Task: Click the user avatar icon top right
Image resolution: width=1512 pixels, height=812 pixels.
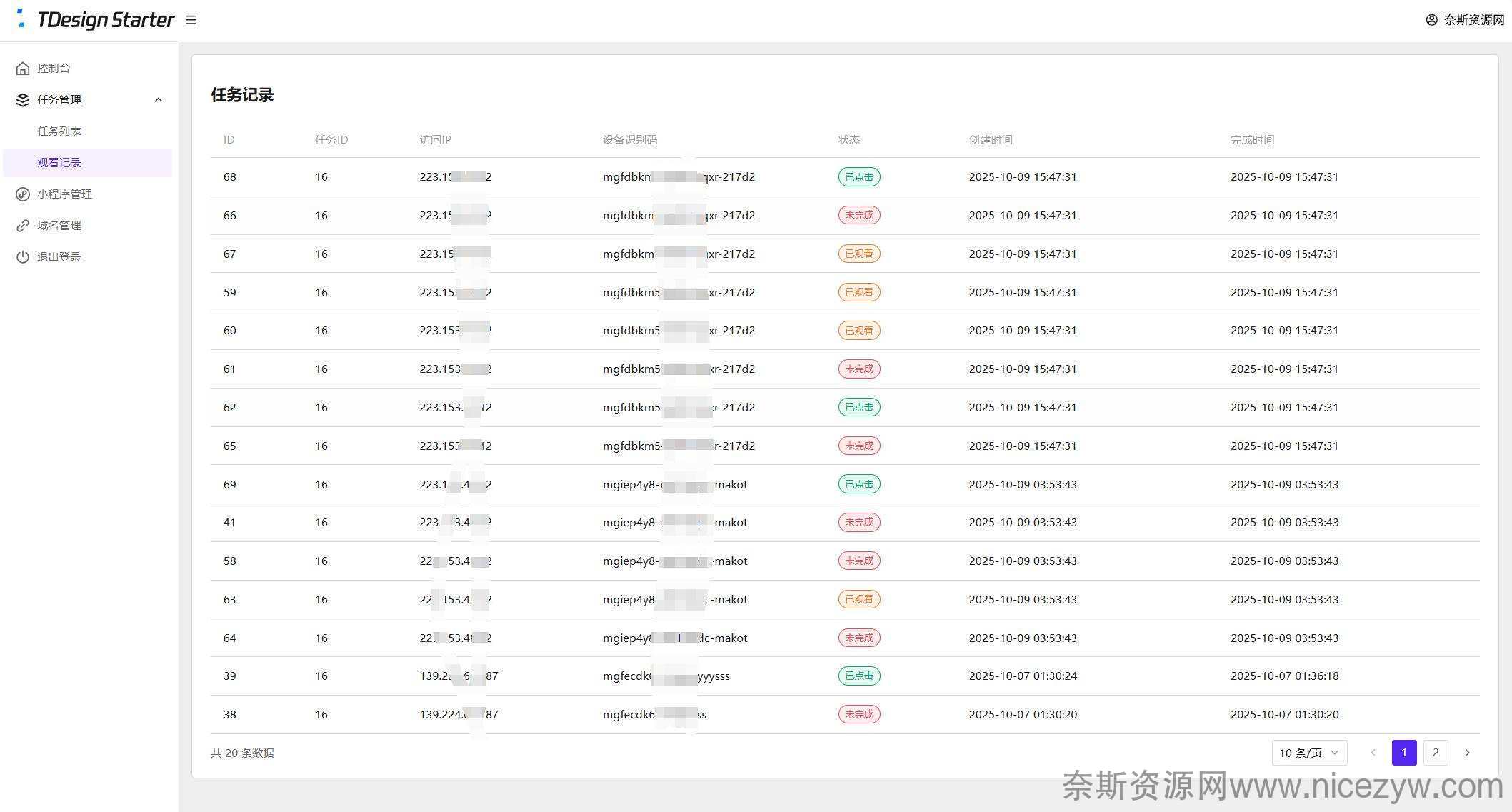Action: pyautogui.click(x=1431, y=20)
